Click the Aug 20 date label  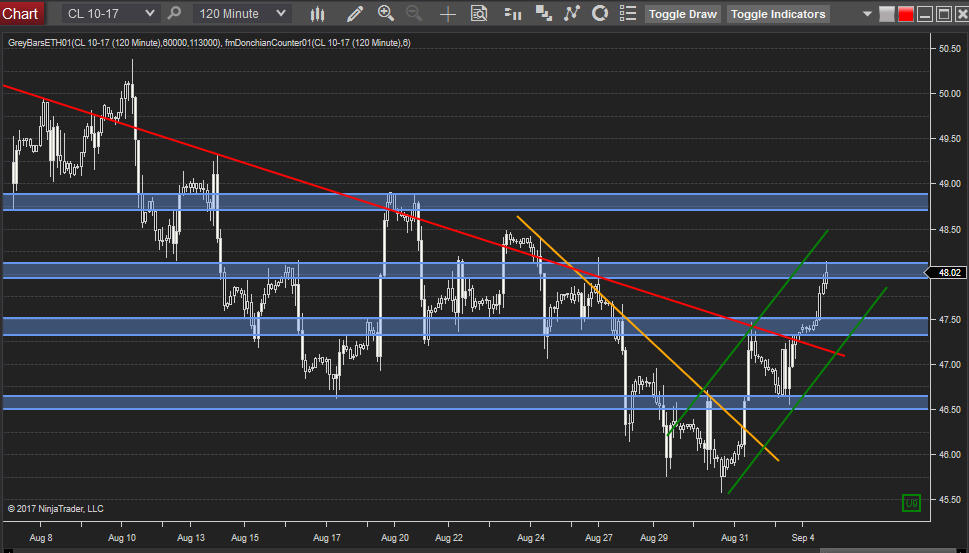point(395,538)
